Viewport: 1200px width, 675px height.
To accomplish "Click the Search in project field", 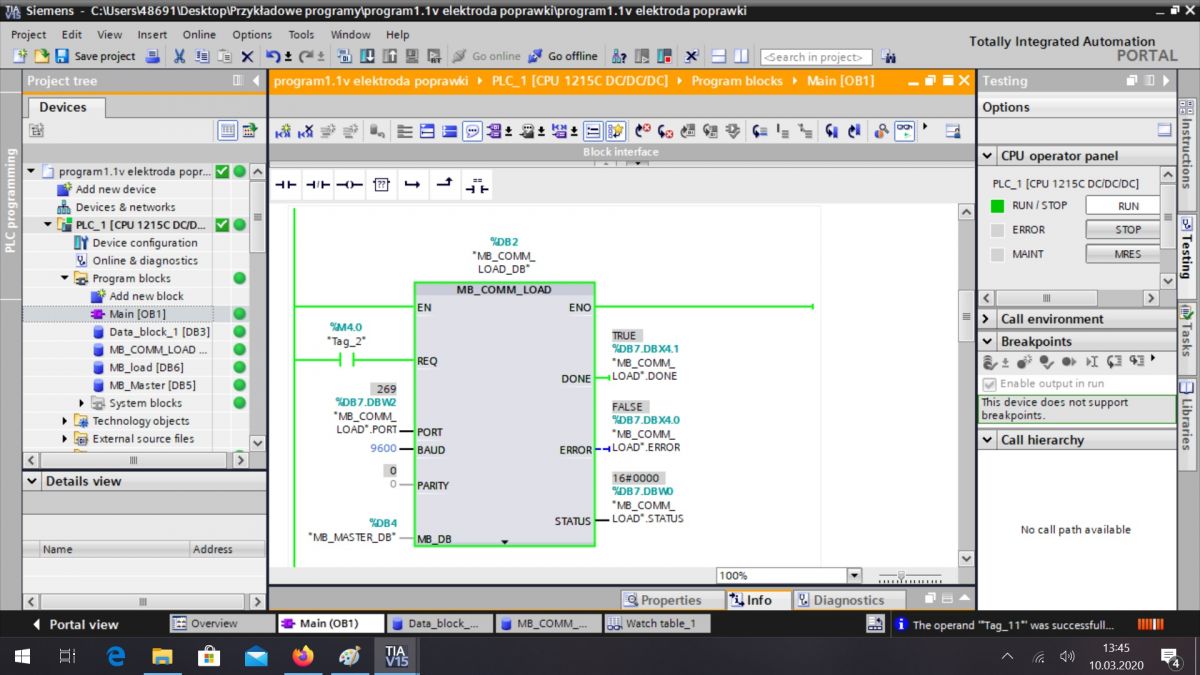I will (x=816, y=57).
